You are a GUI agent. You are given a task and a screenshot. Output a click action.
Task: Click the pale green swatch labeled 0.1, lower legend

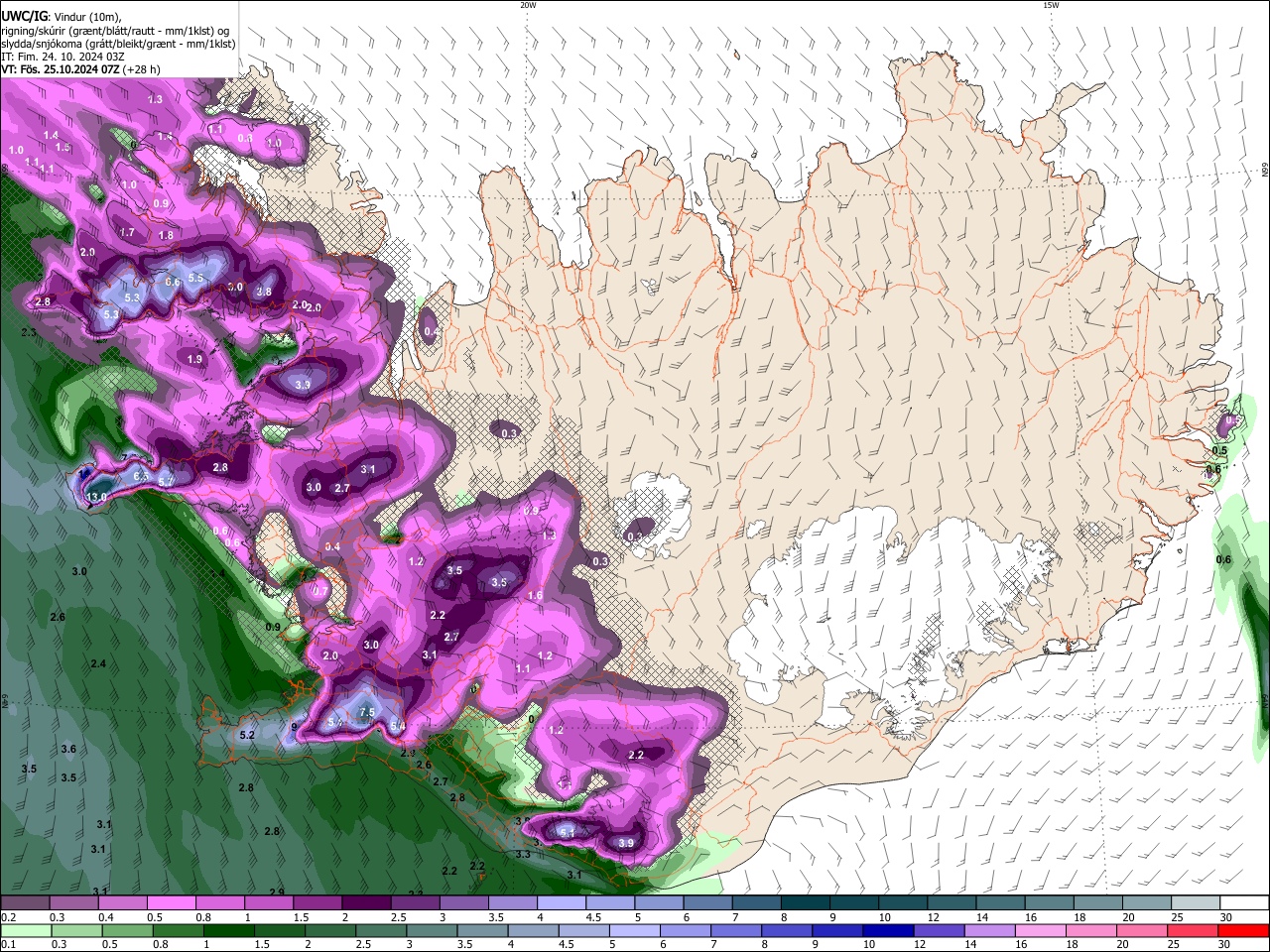click(x=25, y=930)
